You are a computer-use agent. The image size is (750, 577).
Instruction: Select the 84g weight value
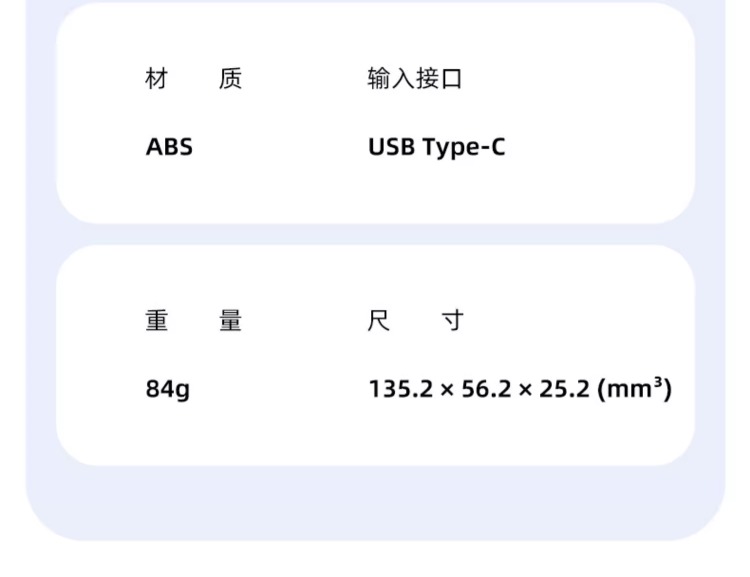pyautogui.click(x=168, y=389)
